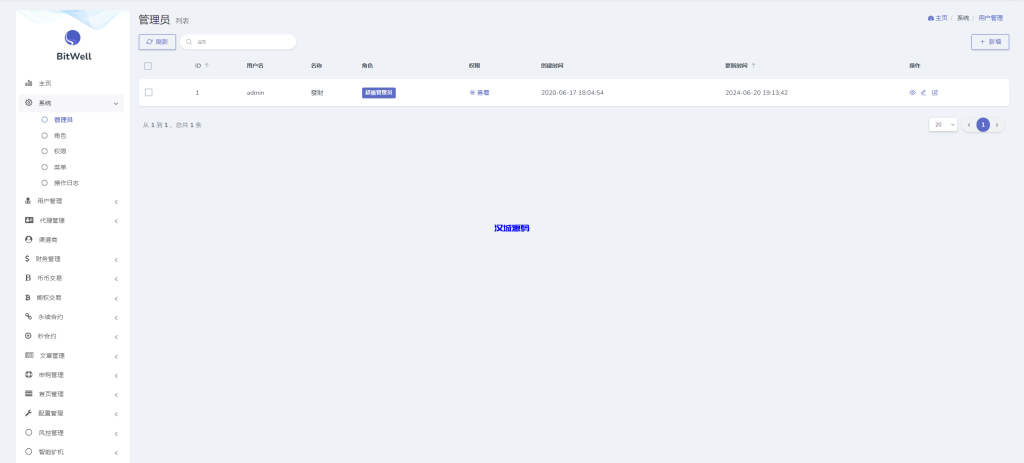Image resolution: width=1024 pixels, height=463 pixels.
Task: Go to 主页 in the sidebar
Action: (x=45, y=83)
